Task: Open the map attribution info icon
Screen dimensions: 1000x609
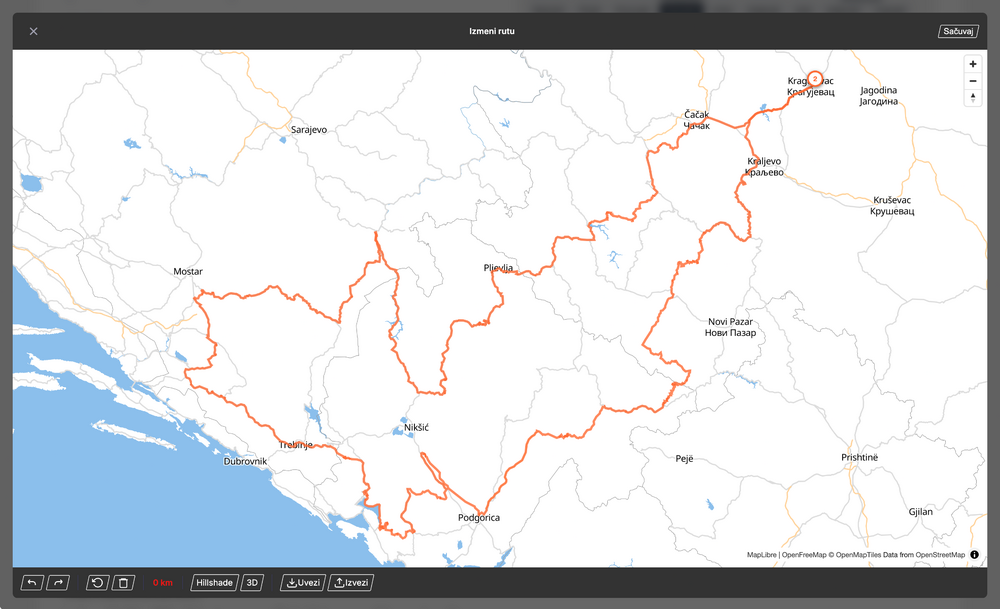Action: [x=975, y=555]
